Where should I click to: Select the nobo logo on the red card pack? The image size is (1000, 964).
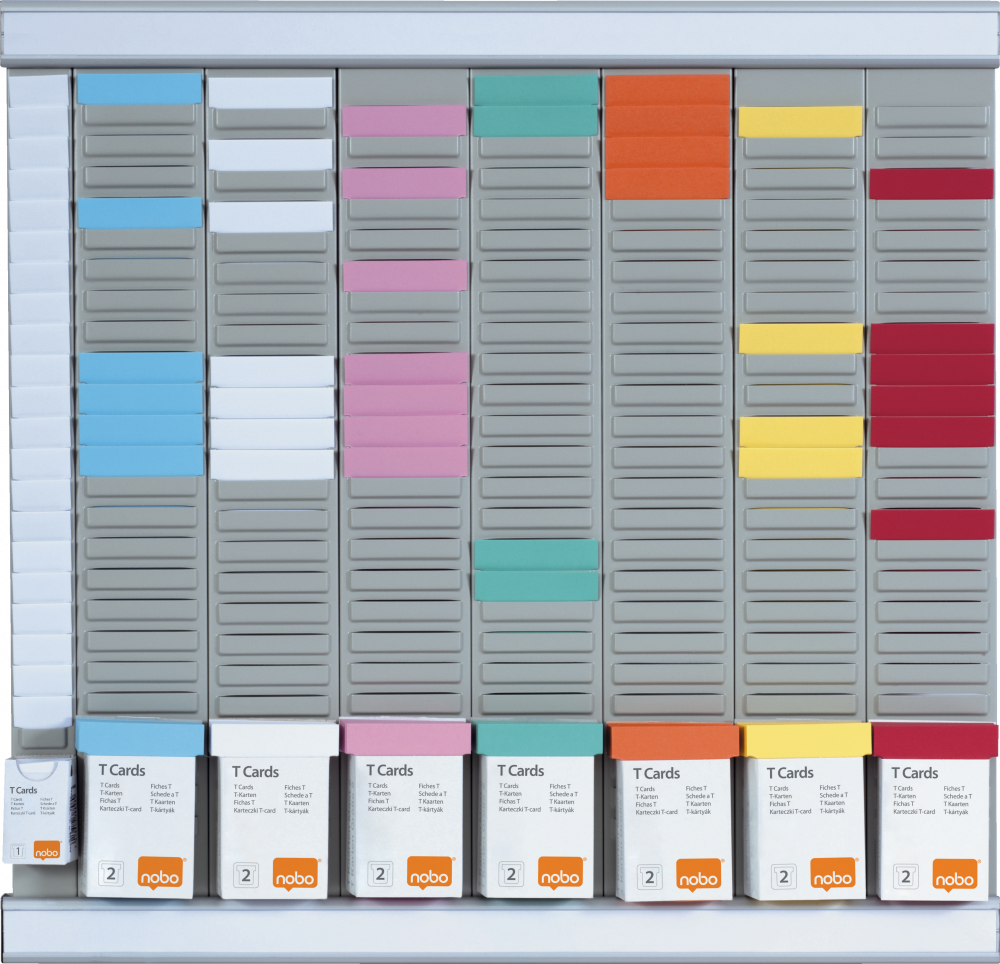coord(955,875)
